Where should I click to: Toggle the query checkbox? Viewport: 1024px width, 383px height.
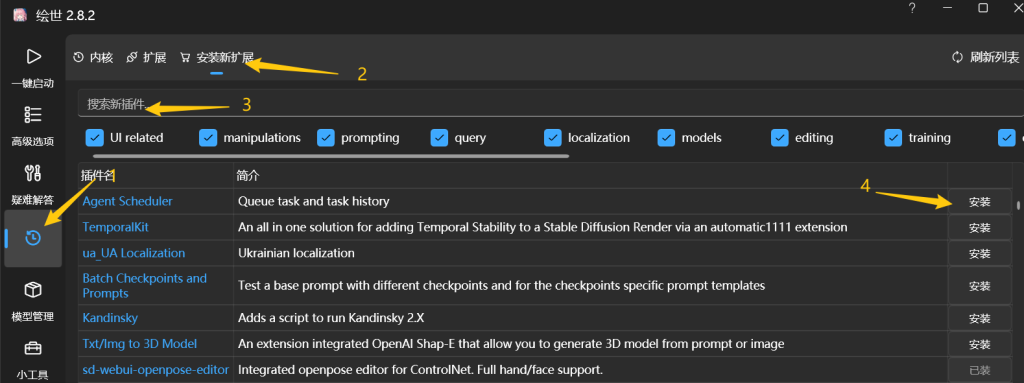pos(440,138)
